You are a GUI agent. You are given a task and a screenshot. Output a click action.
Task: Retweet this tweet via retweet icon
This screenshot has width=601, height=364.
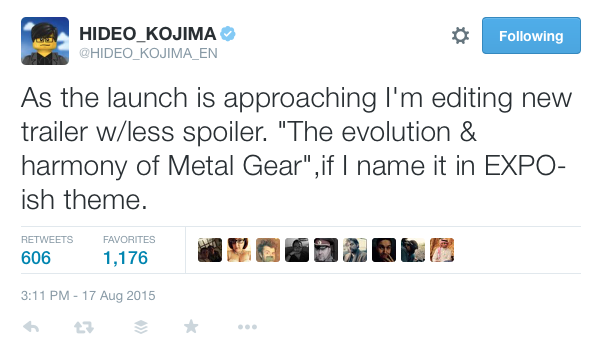[84, 327]
